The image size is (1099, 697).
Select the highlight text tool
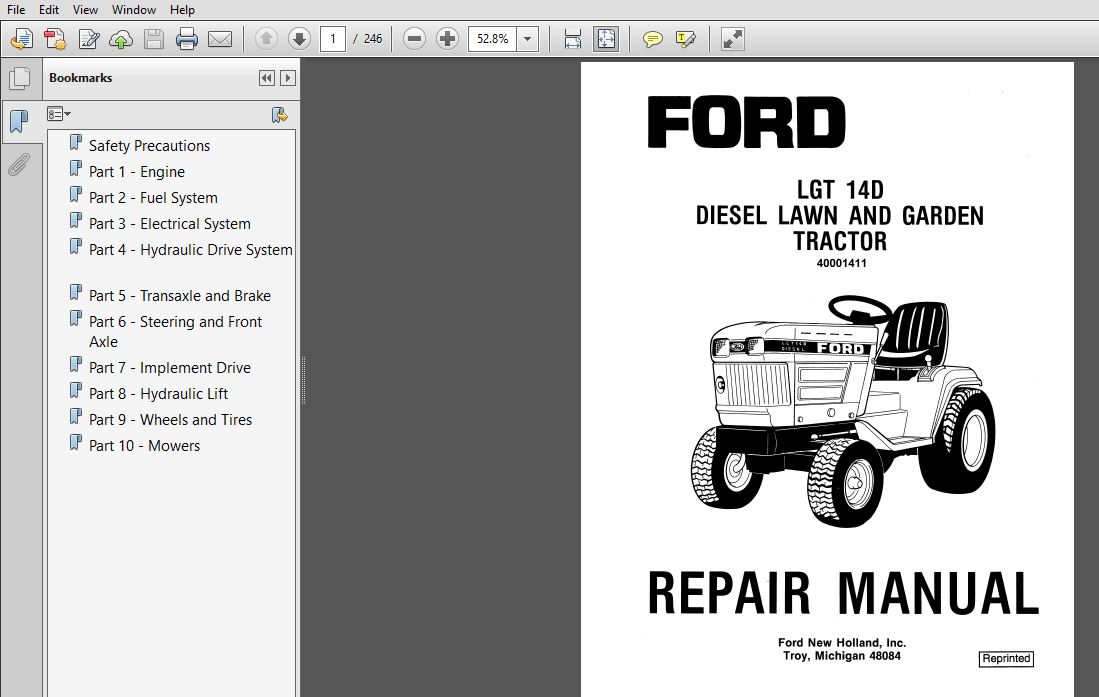685,39
